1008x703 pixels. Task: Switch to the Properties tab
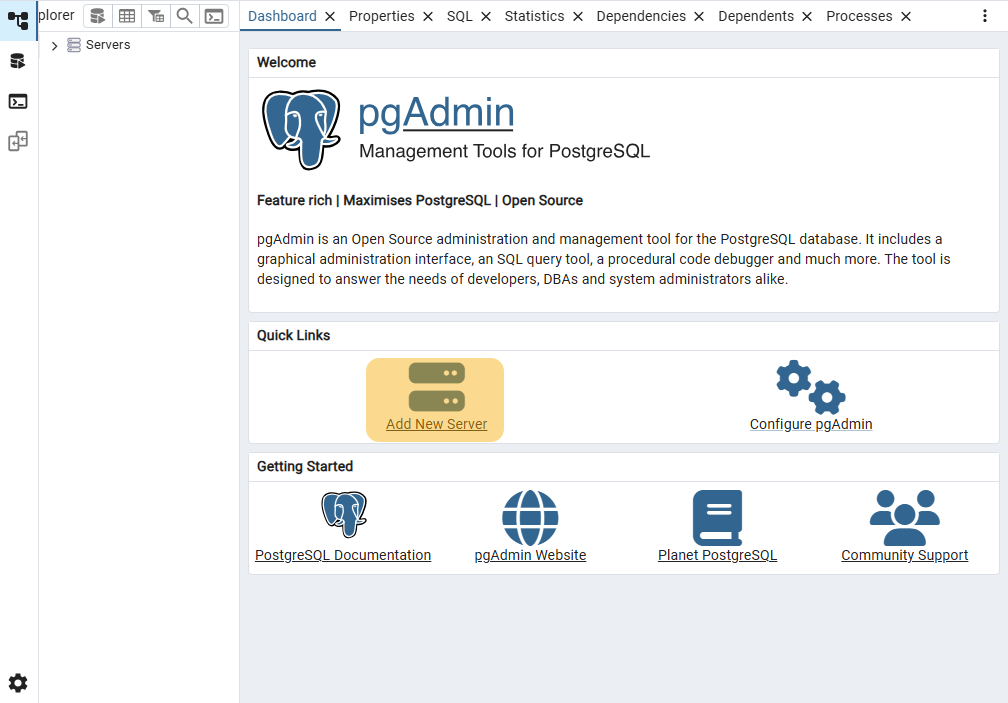pyautogui.click(x=382, y=16)
